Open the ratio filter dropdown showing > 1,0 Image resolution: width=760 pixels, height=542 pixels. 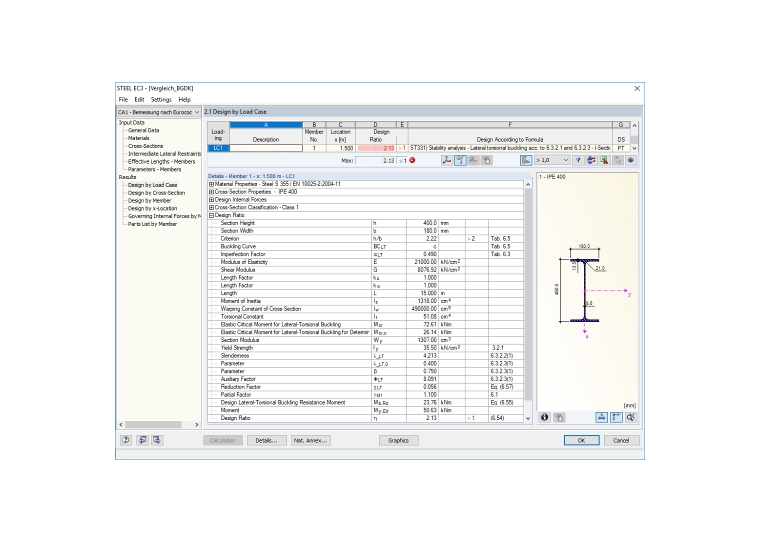[x=552, y=160]
